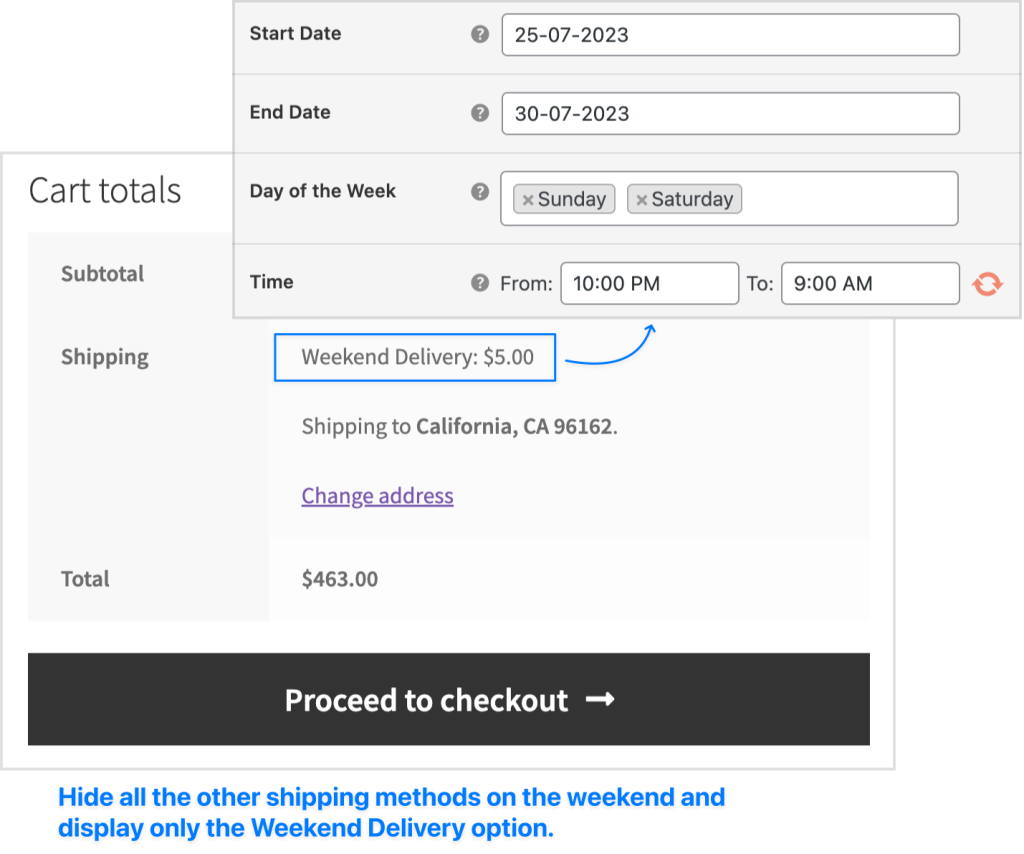Click the Proceed to checkout button
1024x854 pixels.
[x=449, y=699]
